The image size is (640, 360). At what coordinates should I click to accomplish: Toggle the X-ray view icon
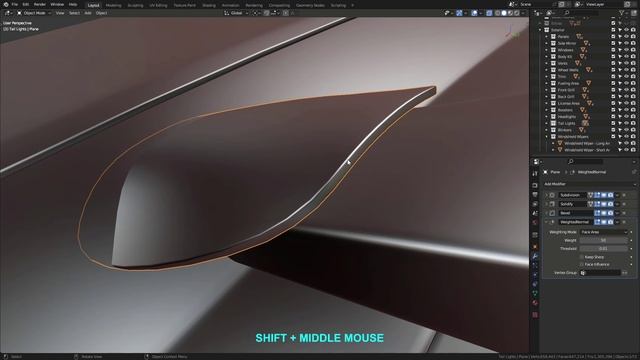(x=489, y=13)
